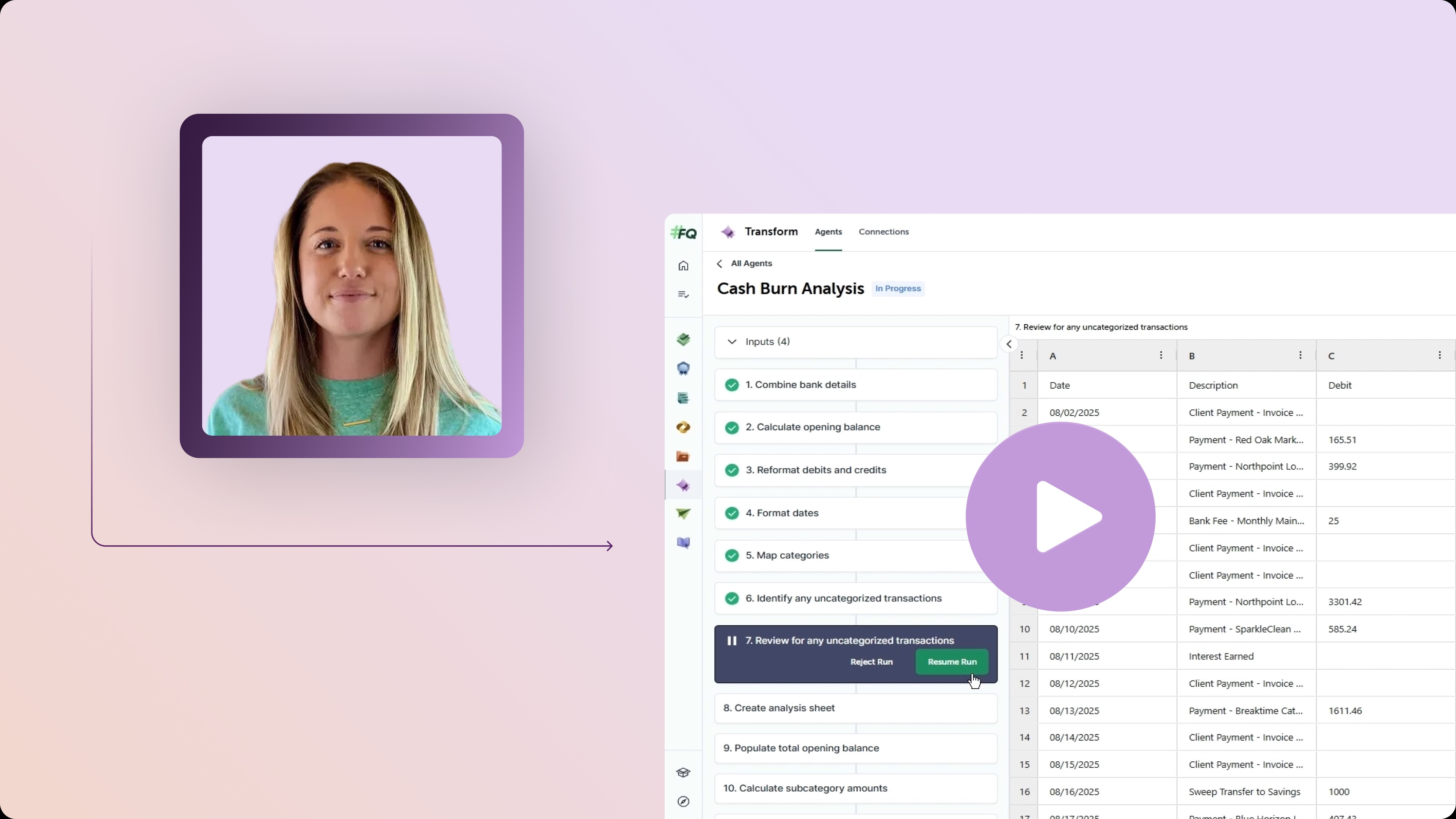Viewport: 1456px width, 819px height.
Task: Click the green check on Format dates
Action: pos(731,513)
